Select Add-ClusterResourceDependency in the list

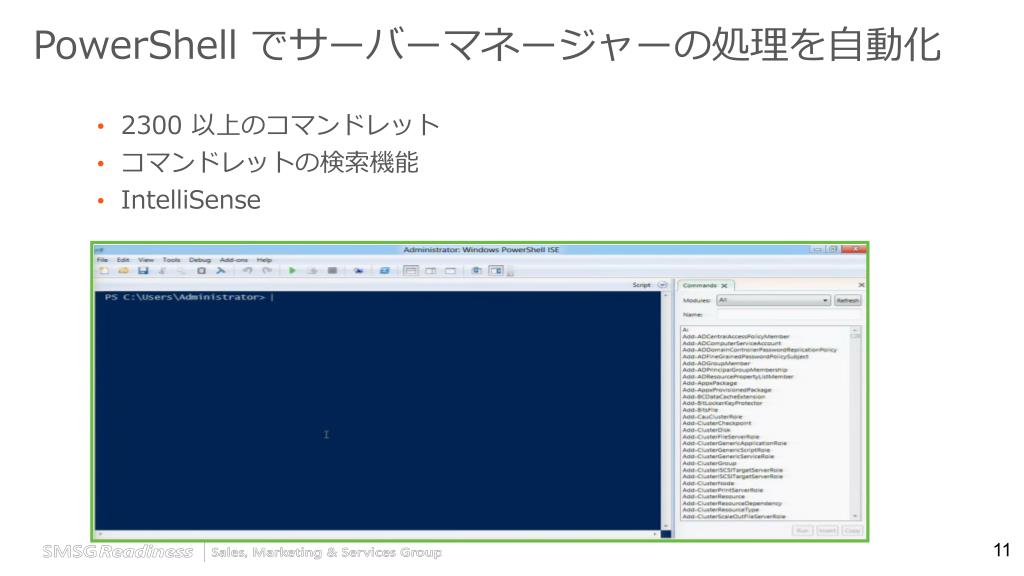(x=731, y=504)
